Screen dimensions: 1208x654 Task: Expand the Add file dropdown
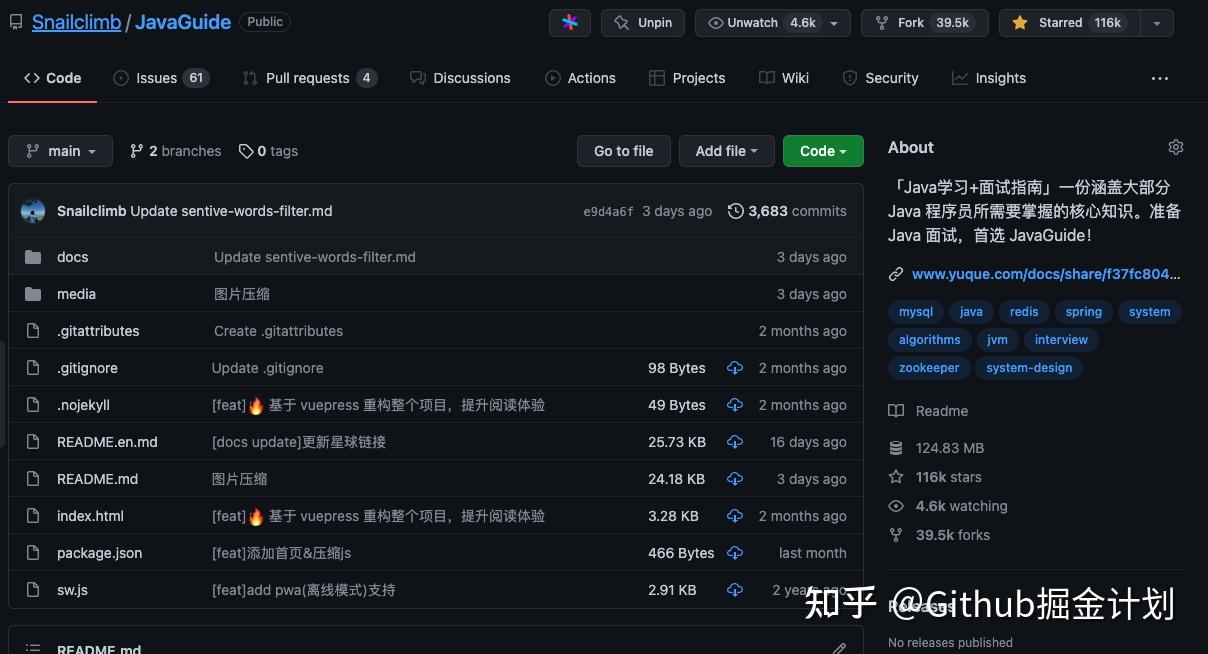pos(726,151)
